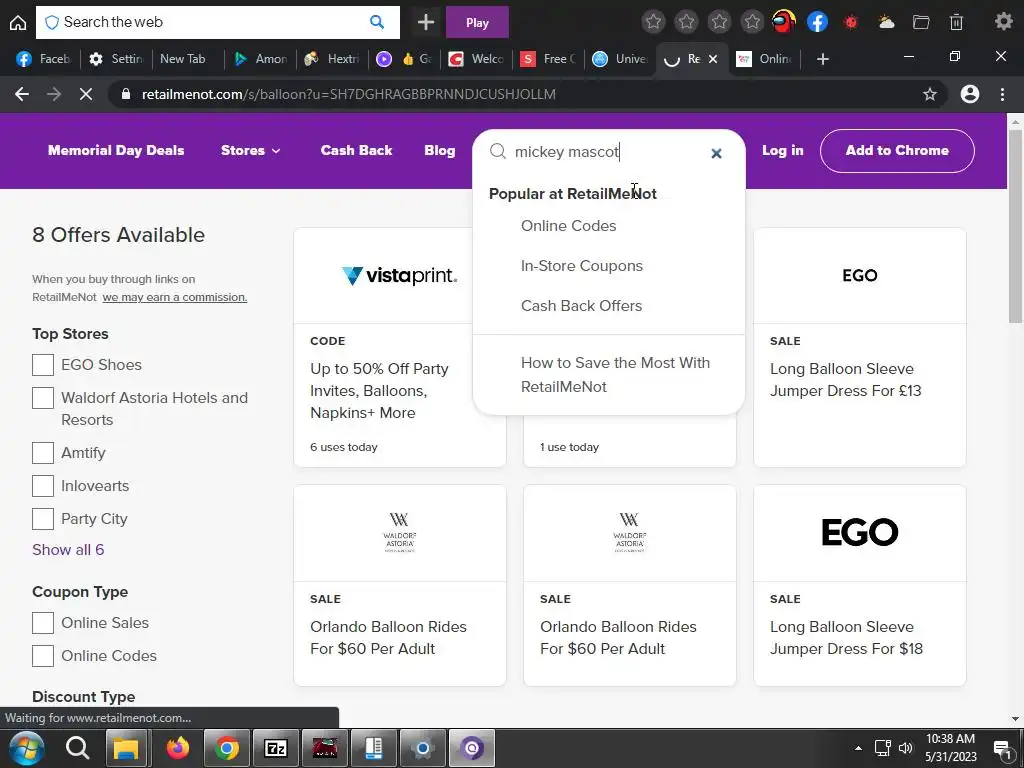
Task: Check the Online Sales coupon type
Action: pyautogui.click(x=43, y=622)
